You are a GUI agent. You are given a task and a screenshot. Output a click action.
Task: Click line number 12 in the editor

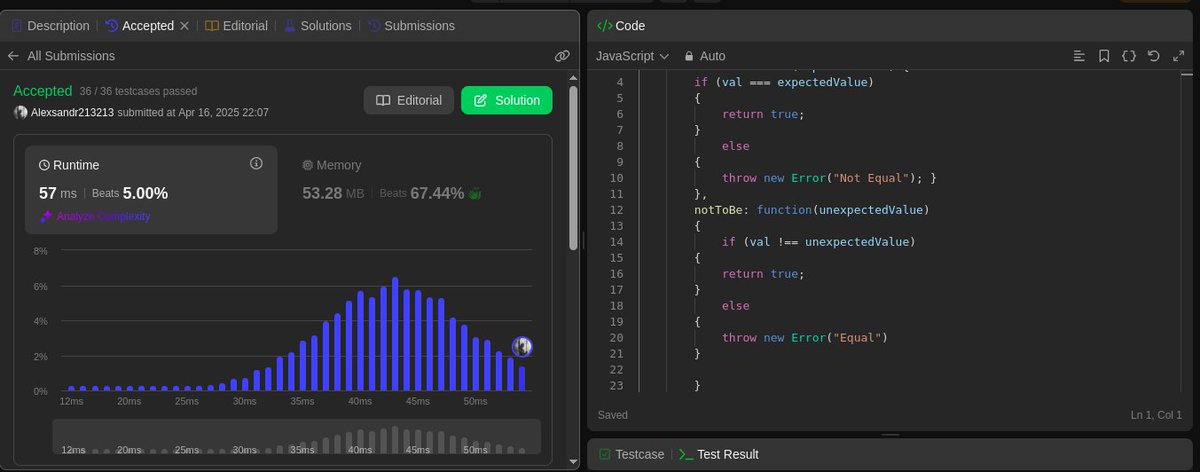click(x=616, y=210)
